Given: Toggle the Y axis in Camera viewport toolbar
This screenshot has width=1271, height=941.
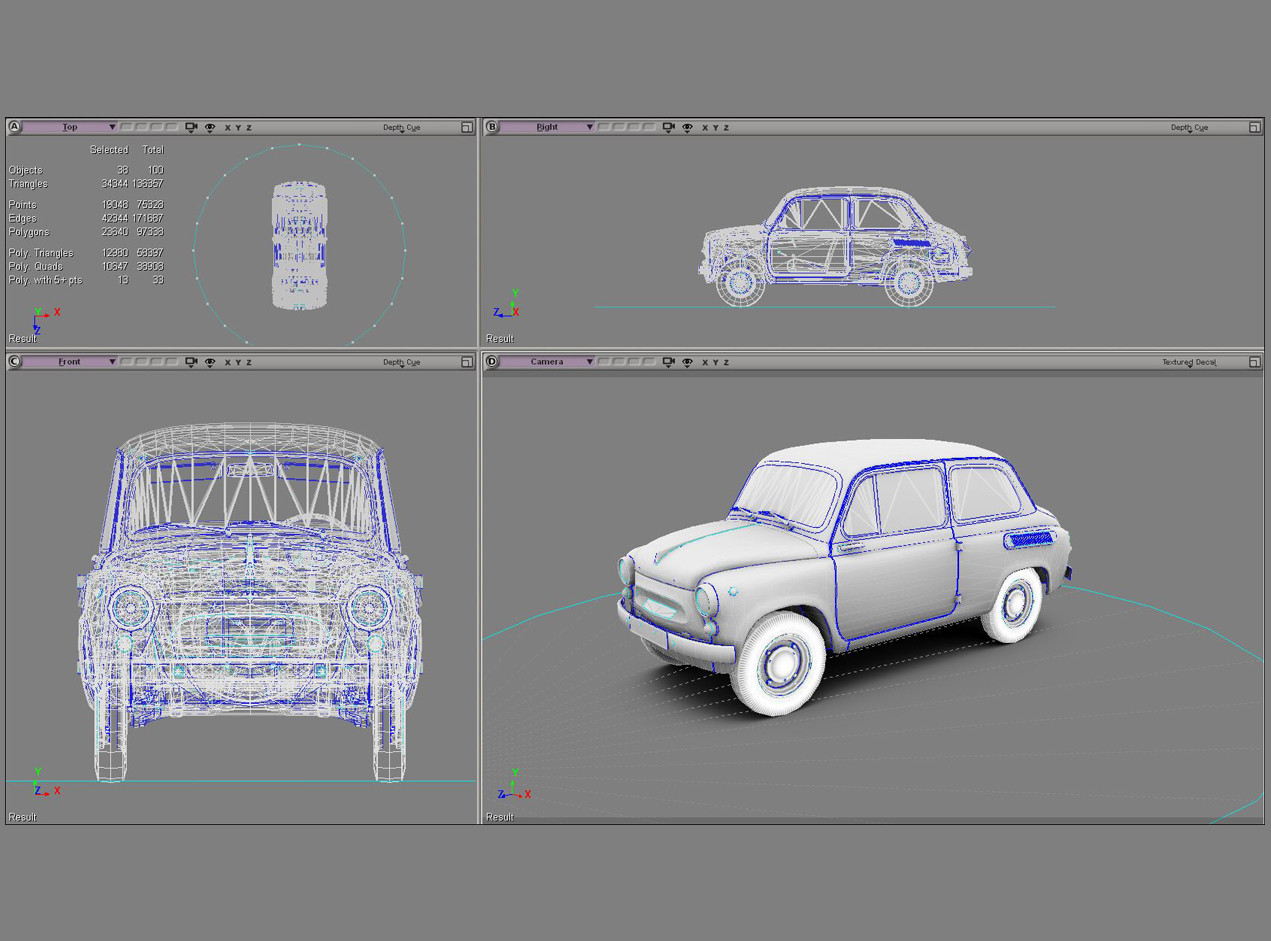Looking at the screenshot, I should pos(715,362).
